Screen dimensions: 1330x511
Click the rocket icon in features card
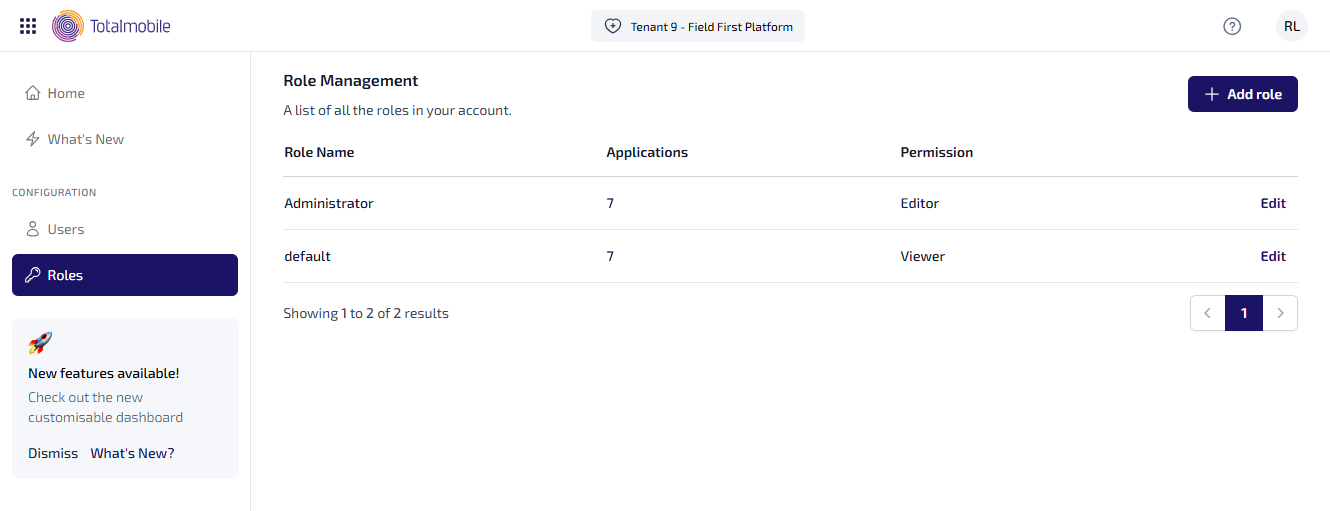[x=40, y=343]
